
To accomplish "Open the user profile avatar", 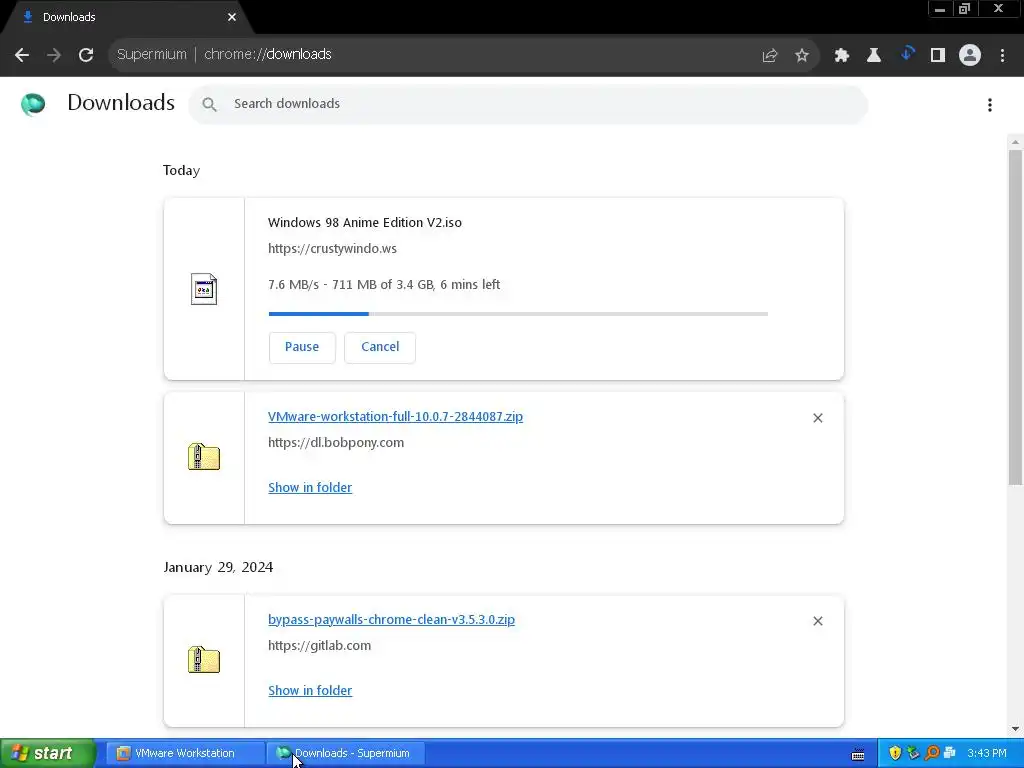I will (x=970, y=56).
